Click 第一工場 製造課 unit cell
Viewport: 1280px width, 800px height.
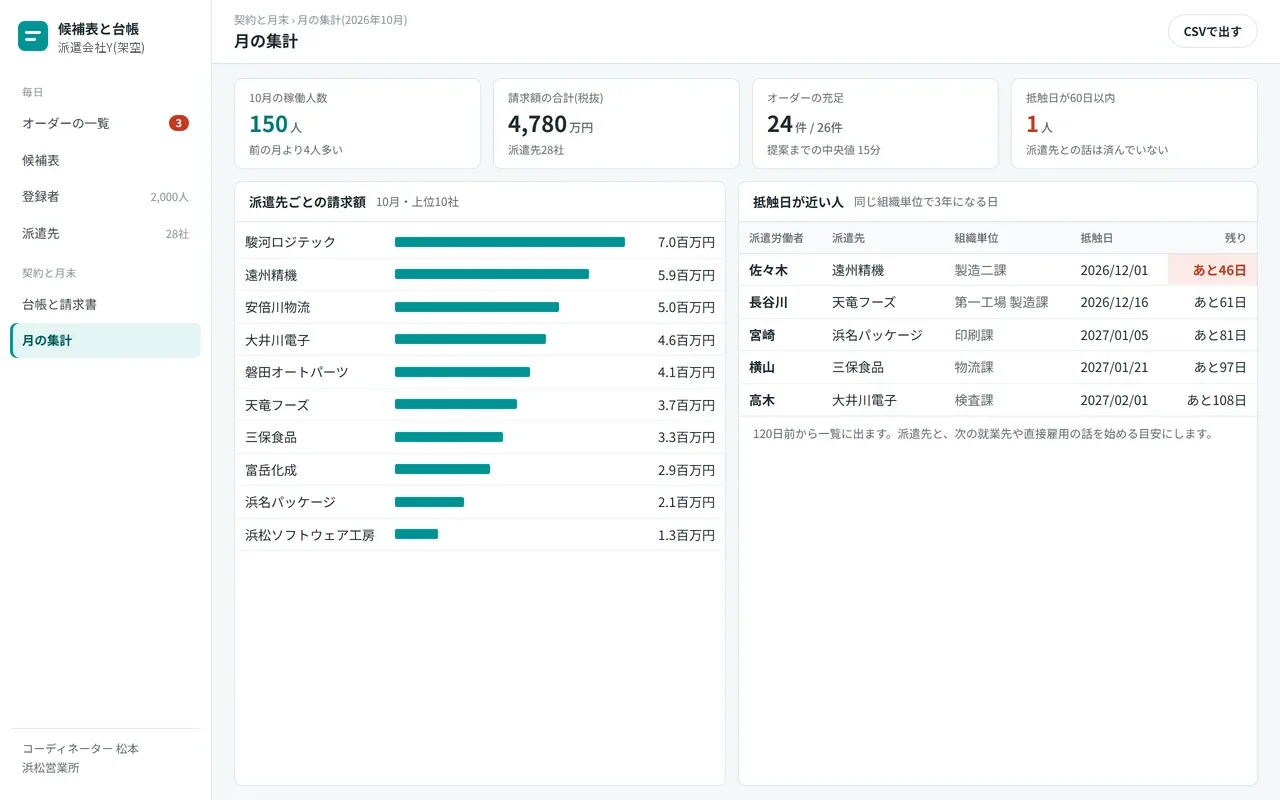click(1002, 302)
